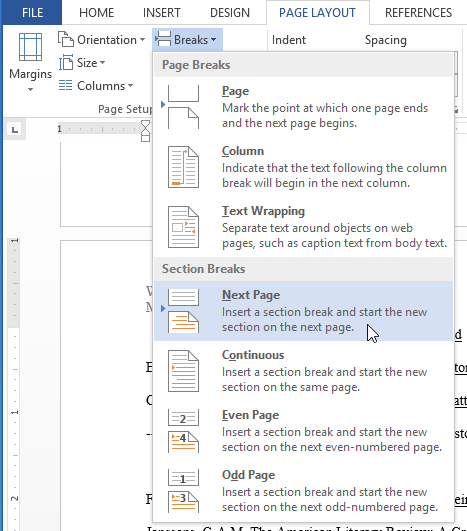Image resolution: width=467 pixels, height=531 pixels.
Task: Expand the Margins dropdown arrow
Action: click(30, 89)
